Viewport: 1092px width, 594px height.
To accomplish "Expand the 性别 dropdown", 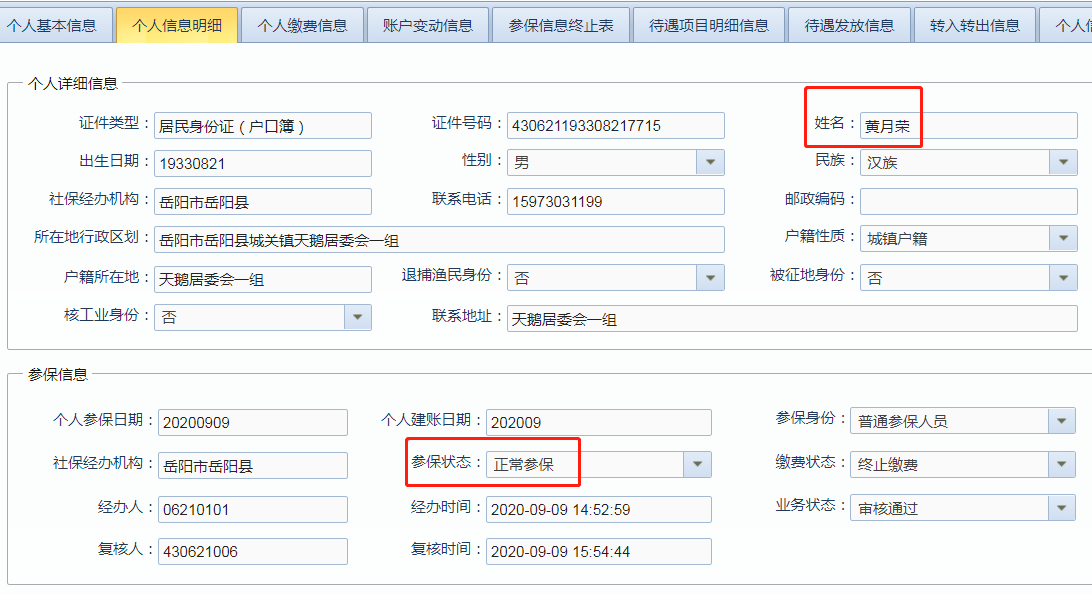I will (710, 163).
